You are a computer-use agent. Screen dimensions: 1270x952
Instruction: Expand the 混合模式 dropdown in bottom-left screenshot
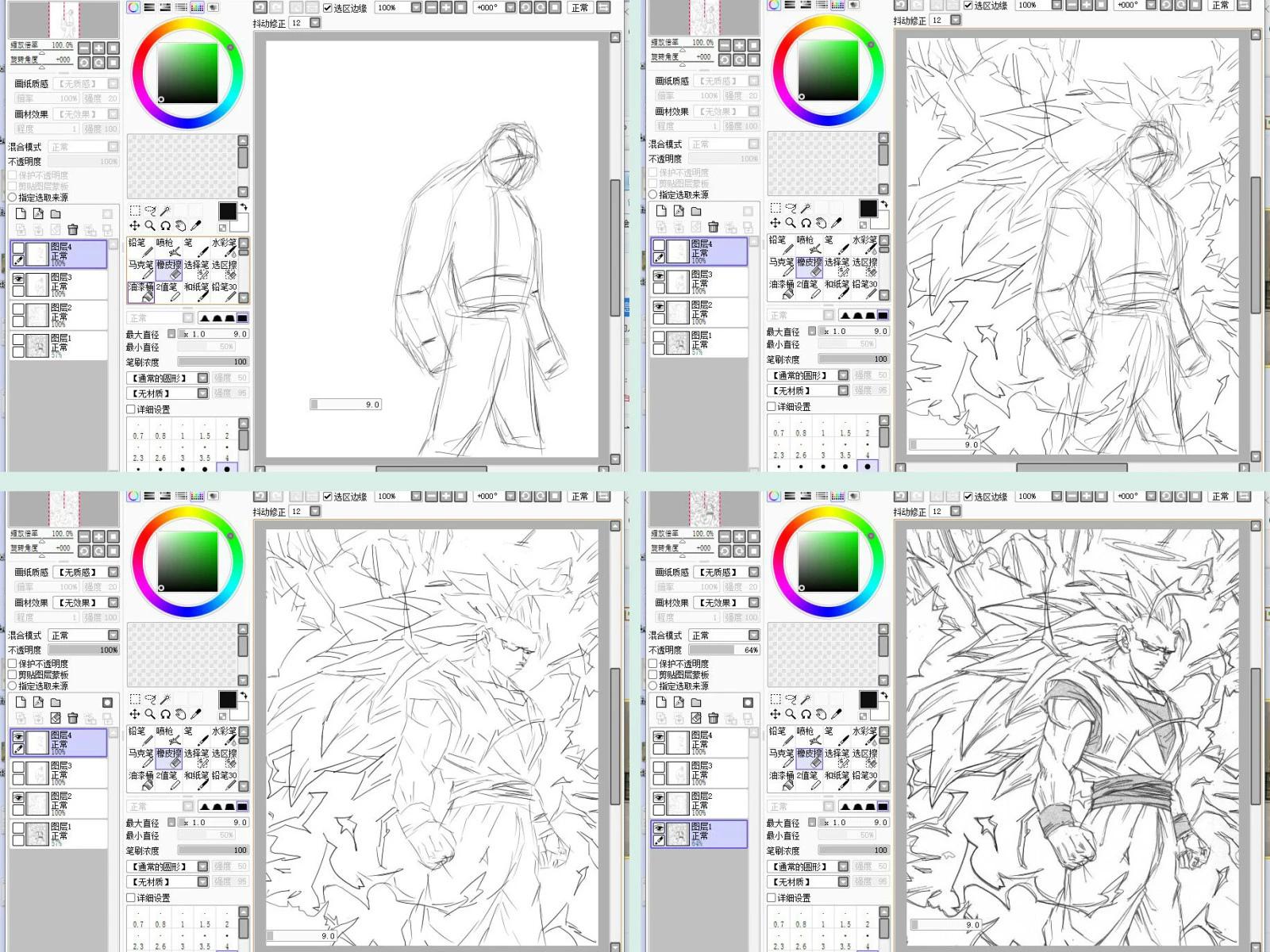click(114, 635)
